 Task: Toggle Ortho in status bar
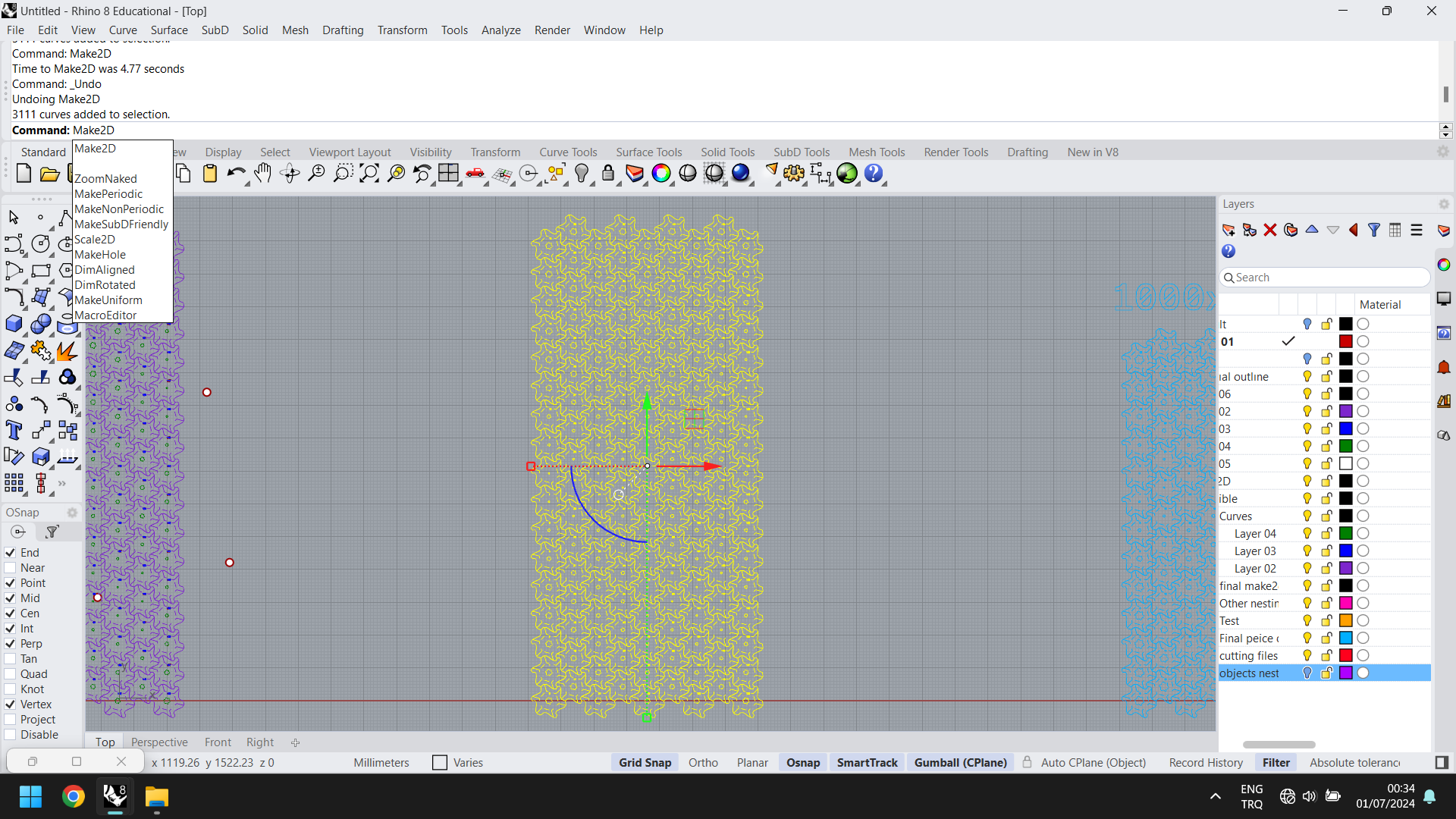click(703, 763)
